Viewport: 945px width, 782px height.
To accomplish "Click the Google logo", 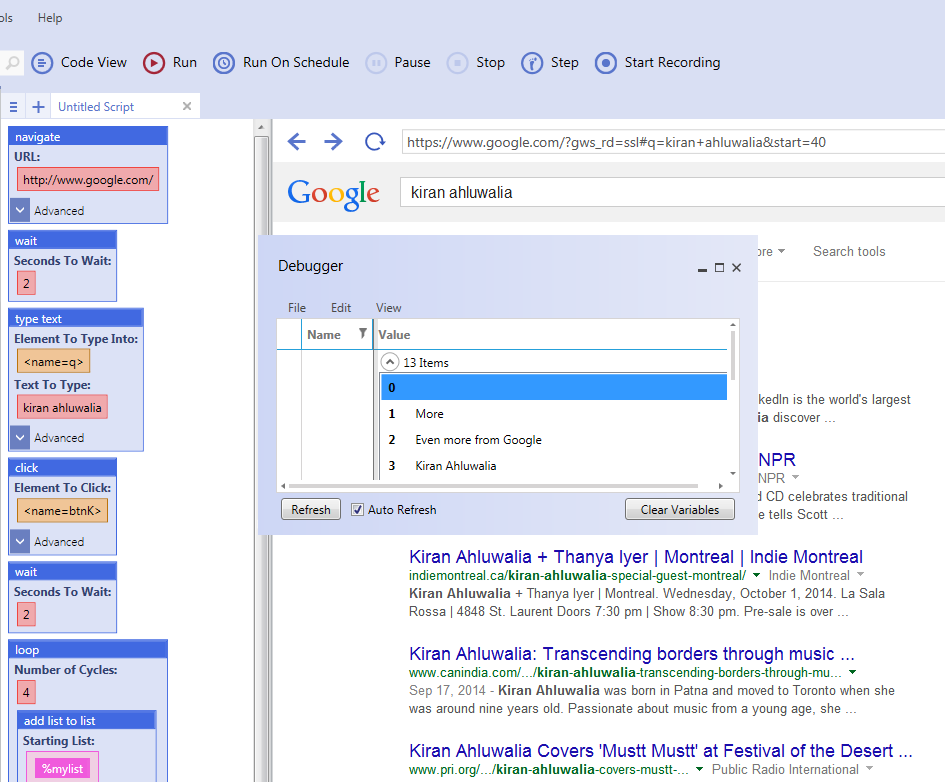I will [x=333, y=194].
